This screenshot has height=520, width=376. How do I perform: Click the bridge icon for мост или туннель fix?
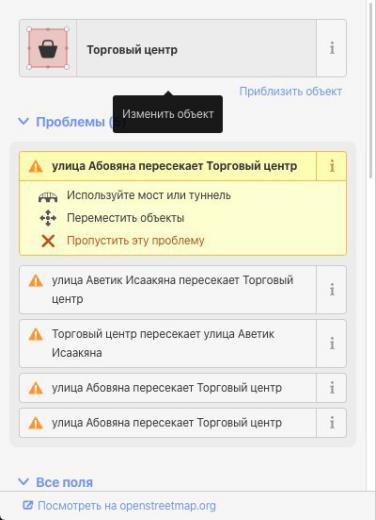point(48,197)
